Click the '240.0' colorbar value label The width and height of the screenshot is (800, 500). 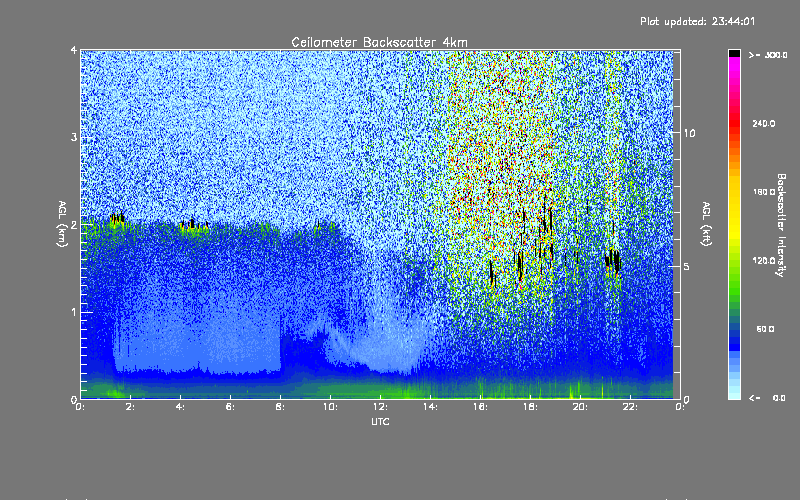pyautogui.click(x=764, y=123)
